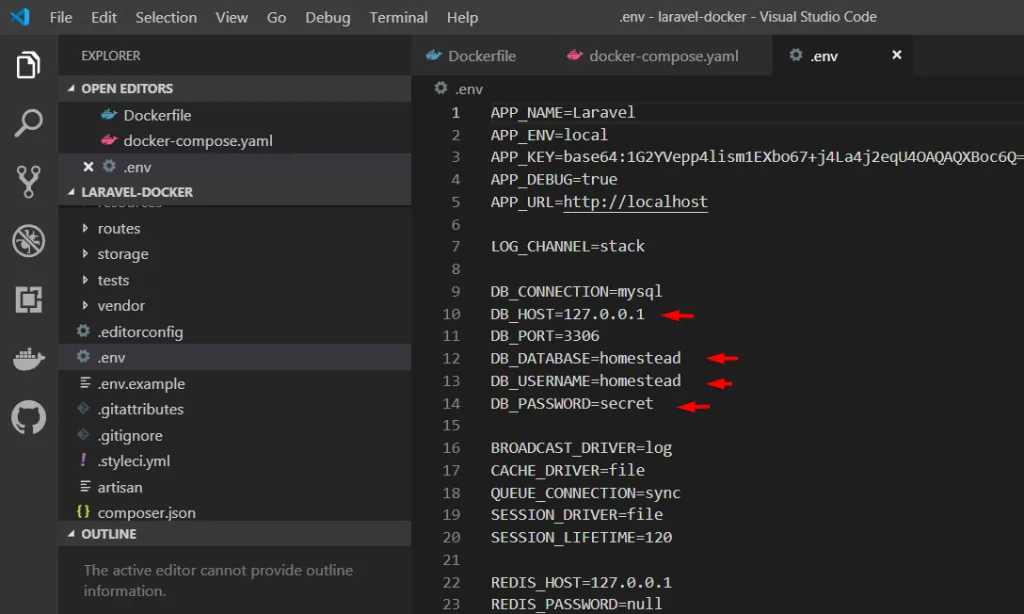Open the File menu
Viewport: 1024px width, 614px height.
coord(61,18)
